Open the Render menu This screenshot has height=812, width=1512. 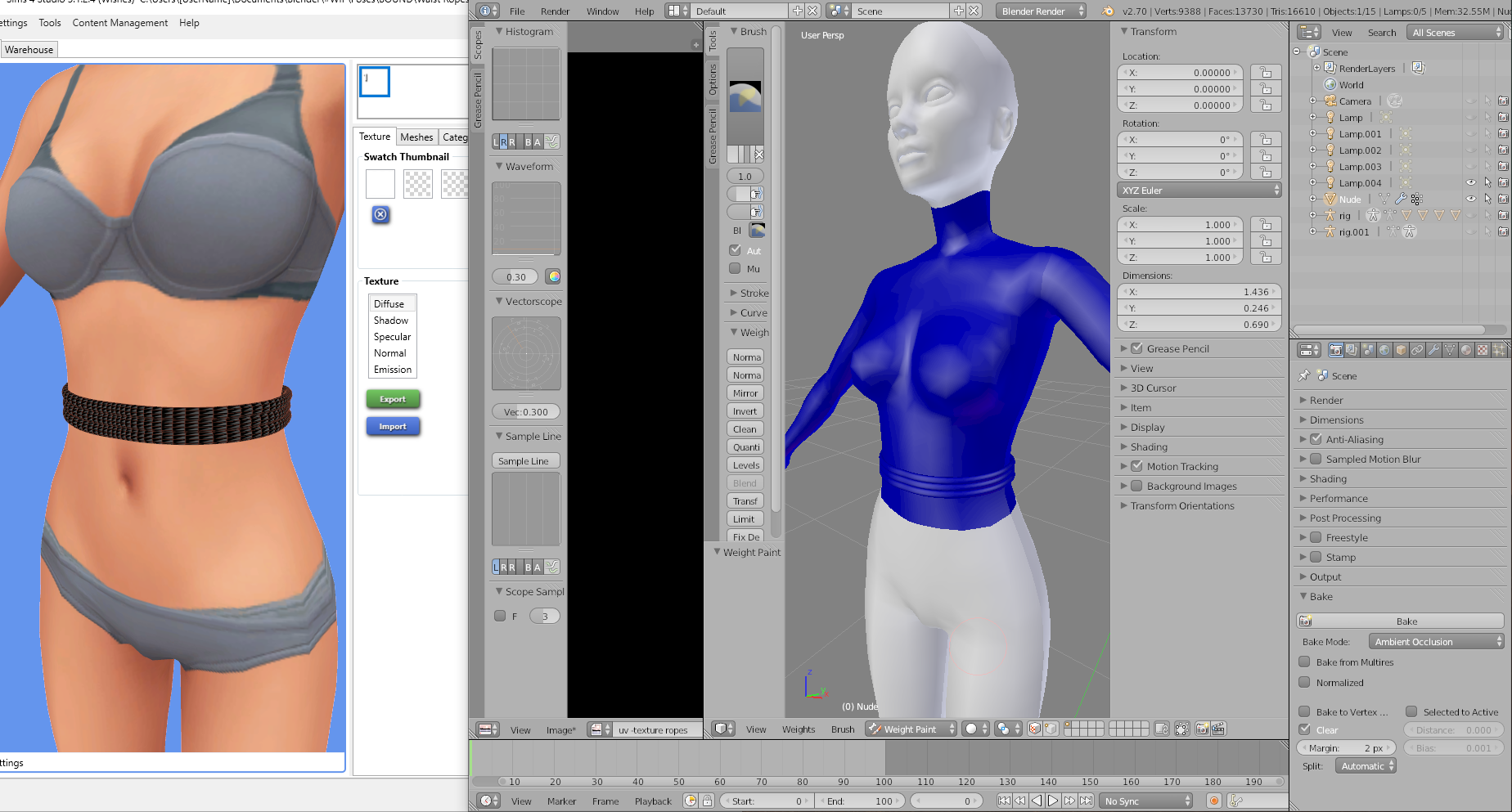tap(555, 11)
